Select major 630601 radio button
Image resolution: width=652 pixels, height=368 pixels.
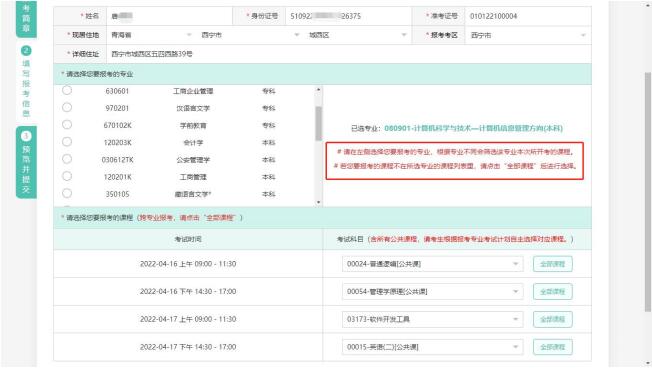coord(67,91)
